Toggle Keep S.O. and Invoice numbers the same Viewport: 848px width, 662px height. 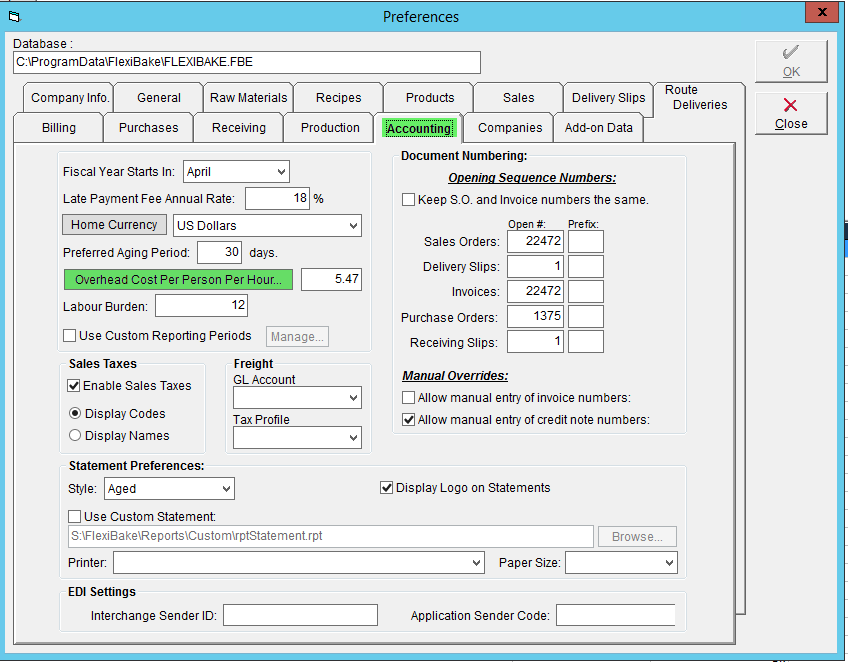(x=408, y=200)
